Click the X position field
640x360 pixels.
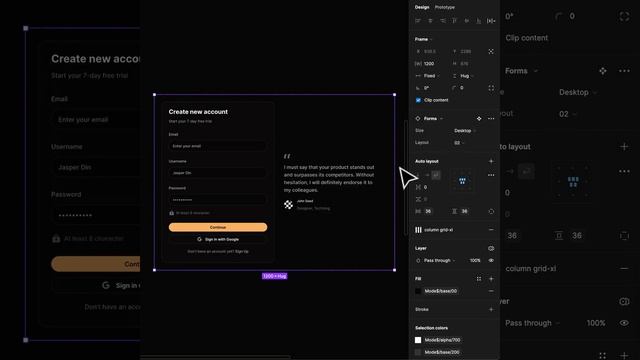click(x=431, y=51)
